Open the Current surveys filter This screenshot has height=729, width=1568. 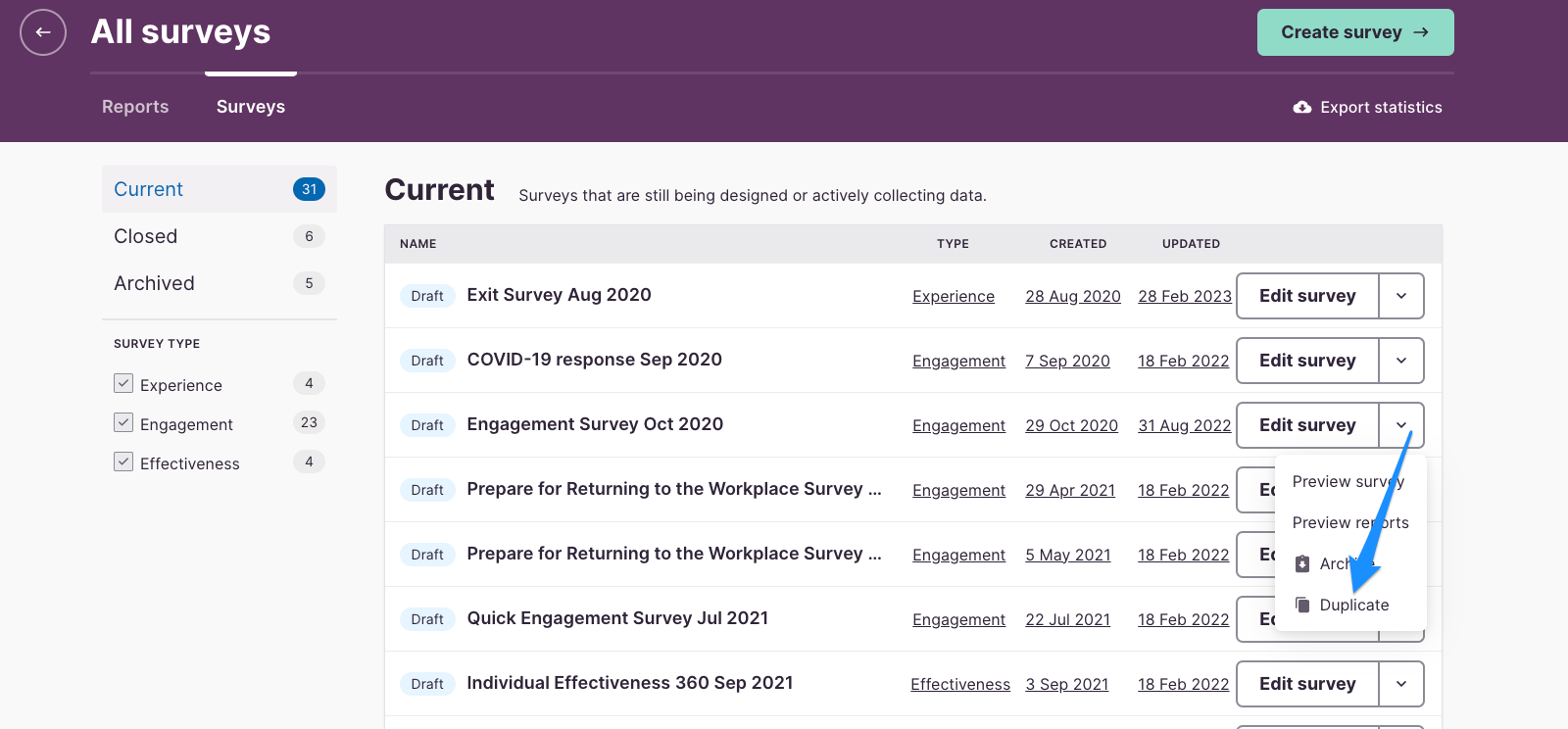(x=220, y=189)
